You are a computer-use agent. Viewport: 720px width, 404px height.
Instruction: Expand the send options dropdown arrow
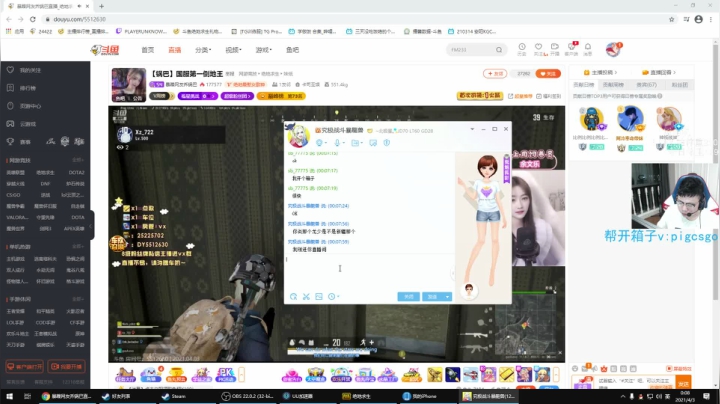(447, 297)
